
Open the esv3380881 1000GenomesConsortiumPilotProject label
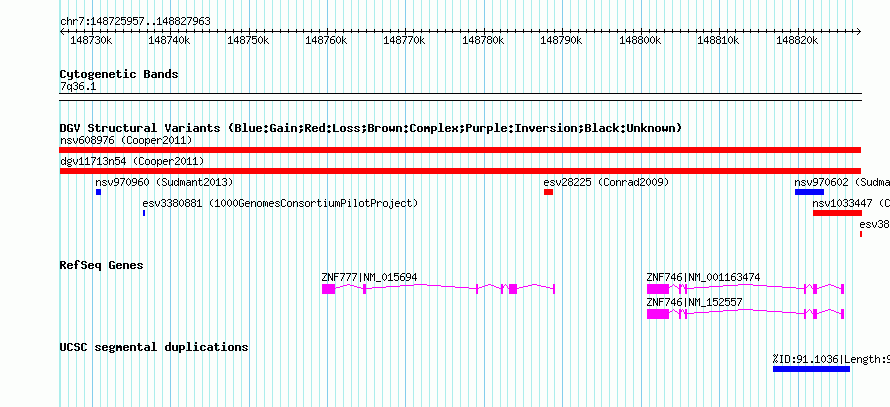tap(280, 203)
